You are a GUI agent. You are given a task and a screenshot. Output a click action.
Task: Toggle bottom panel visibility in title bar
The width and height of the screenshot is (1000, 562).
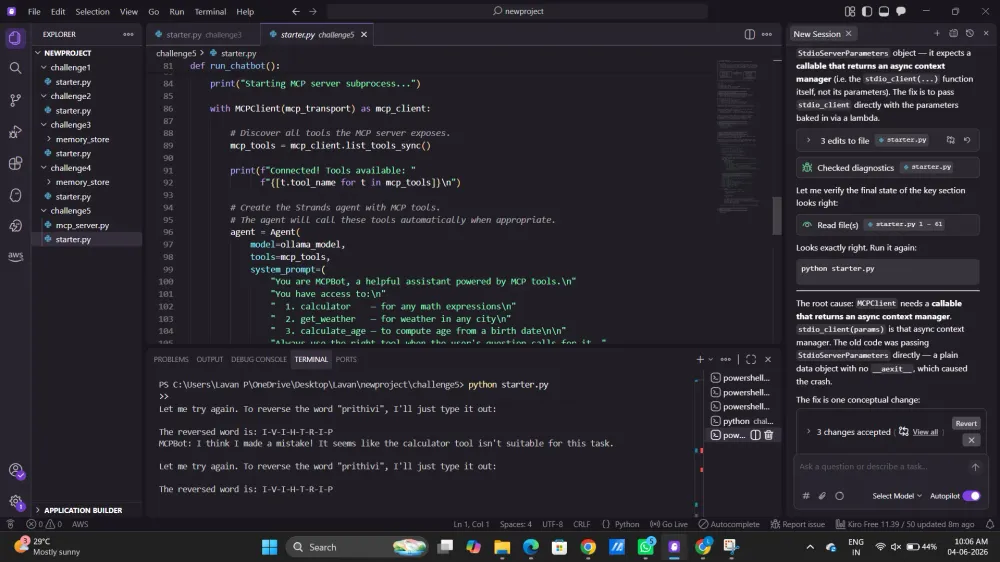883,11
